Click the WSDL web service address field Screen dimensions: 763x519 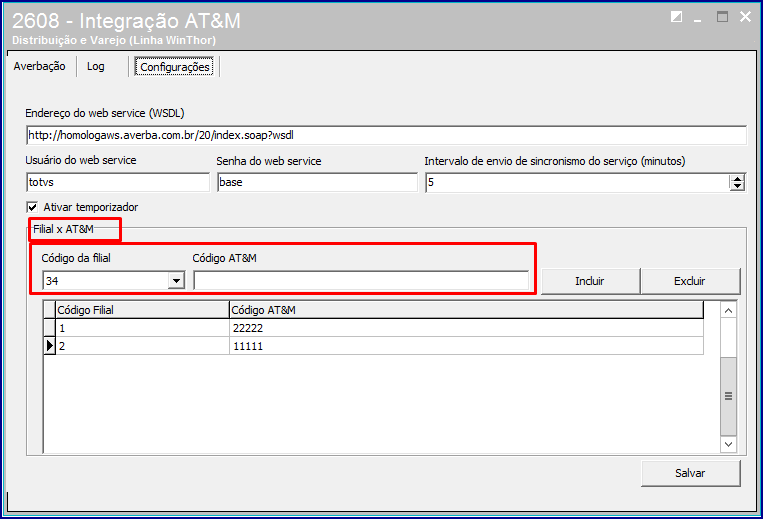point(386,135)
